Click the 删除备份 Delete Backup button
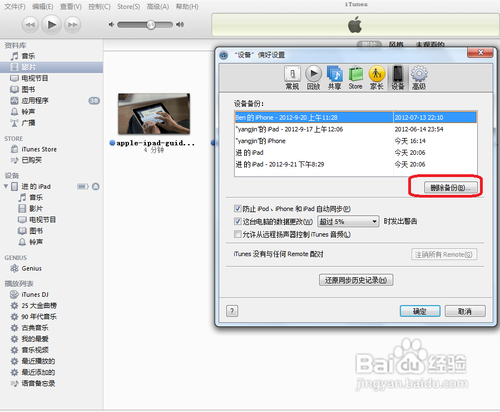 pyautogui.click(x=450, y=188)
